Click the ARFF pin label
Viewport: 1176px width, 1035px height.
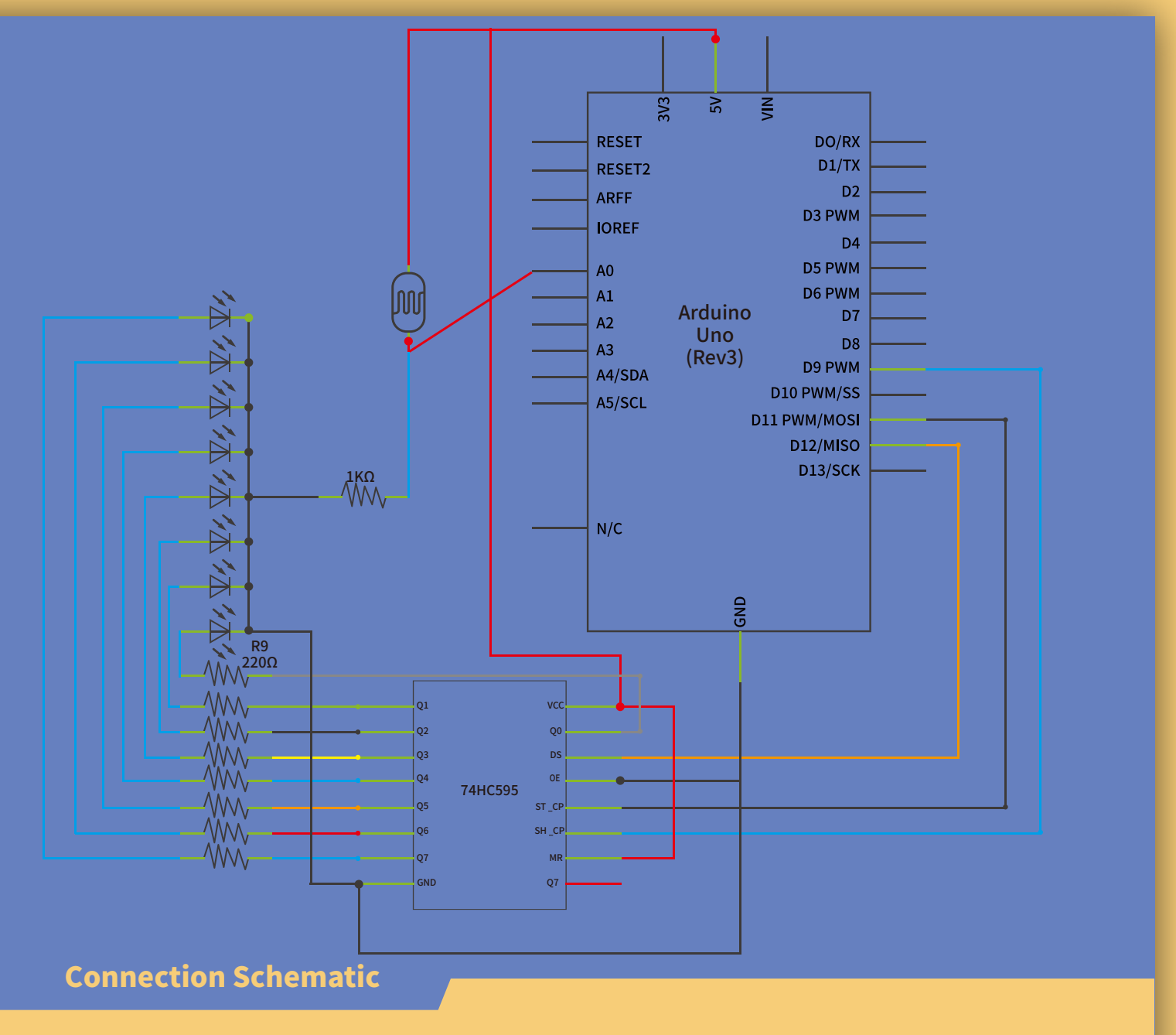coord(614,198)
